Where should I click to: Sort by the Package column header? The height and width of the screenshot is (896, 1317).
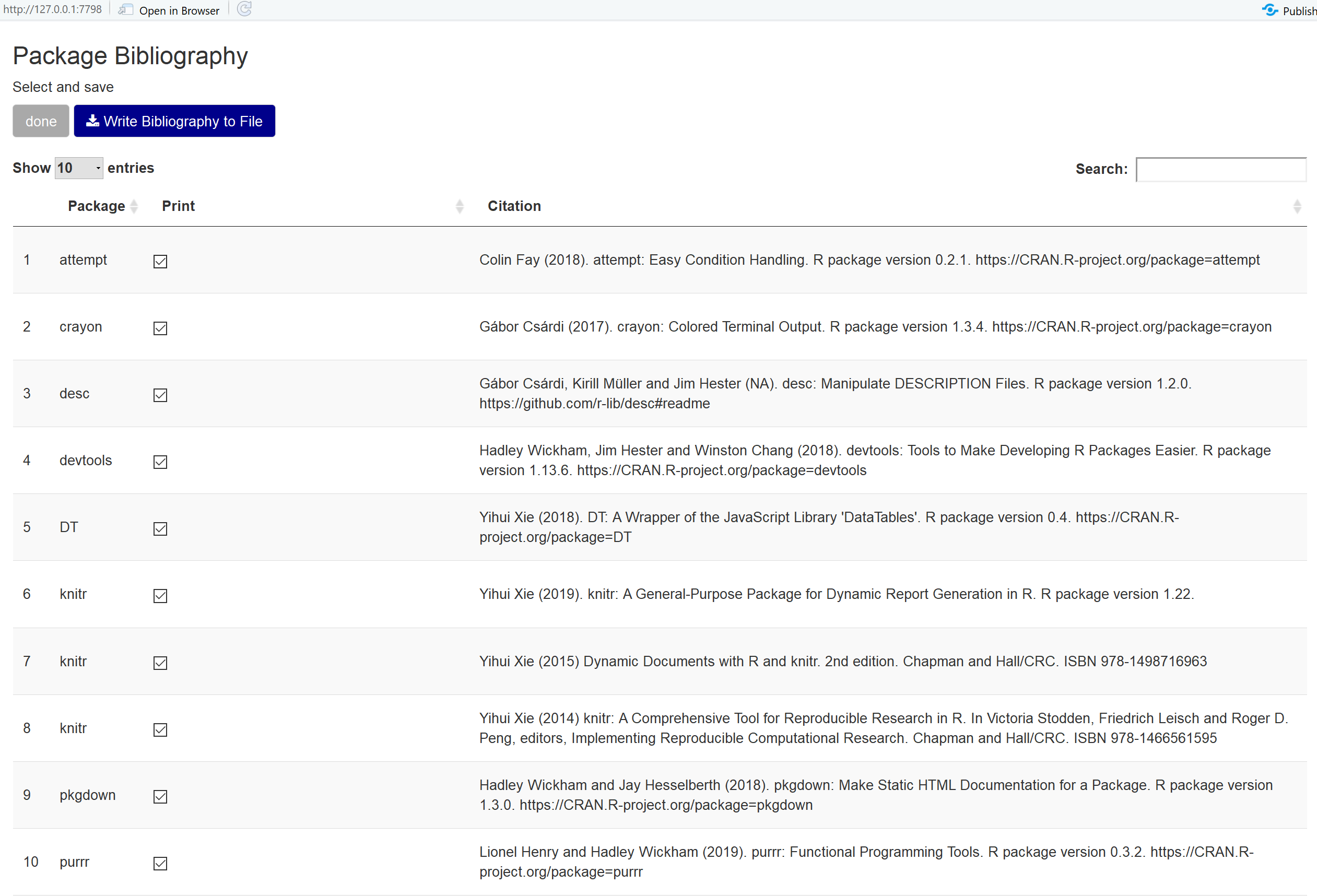click(96, 206)
